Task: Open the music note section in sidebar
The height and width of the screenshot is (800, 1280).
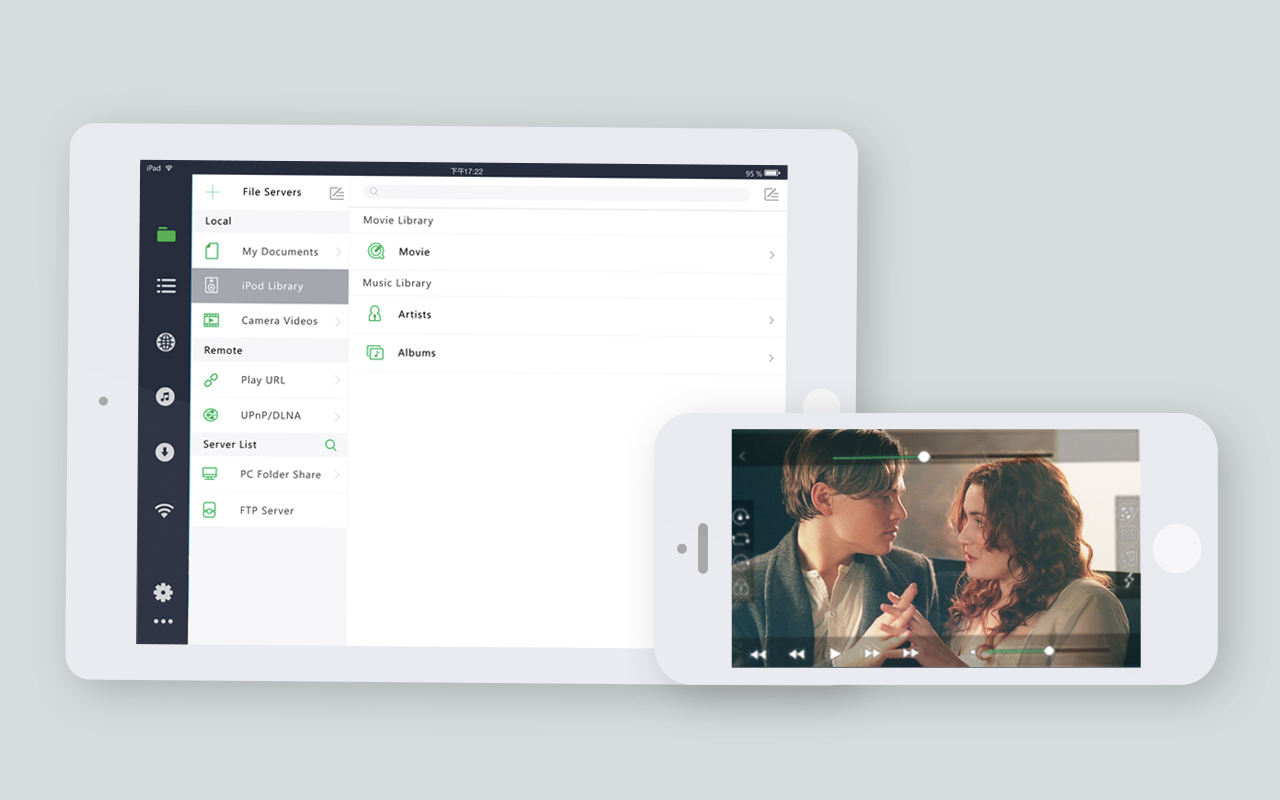Action: click(x=166, y=397)
